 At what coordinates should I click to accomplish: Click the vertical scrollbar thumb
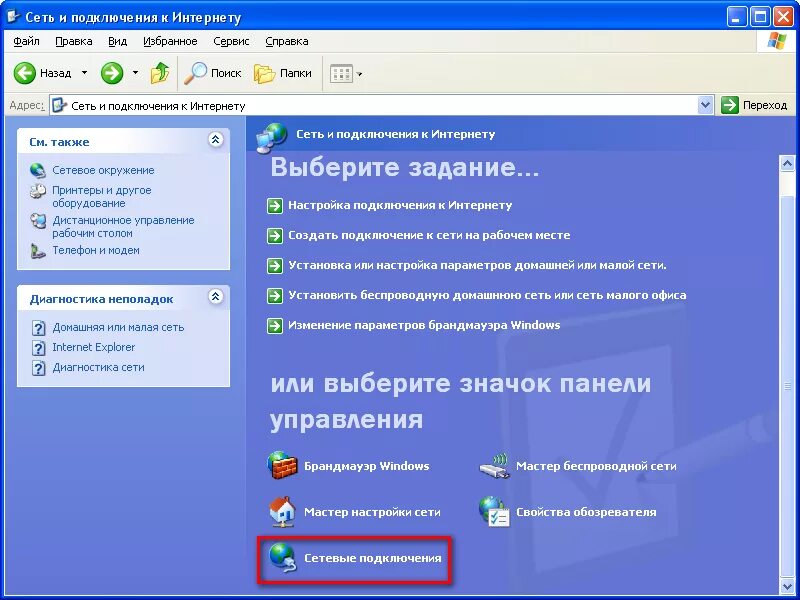[x=787, y=386]
